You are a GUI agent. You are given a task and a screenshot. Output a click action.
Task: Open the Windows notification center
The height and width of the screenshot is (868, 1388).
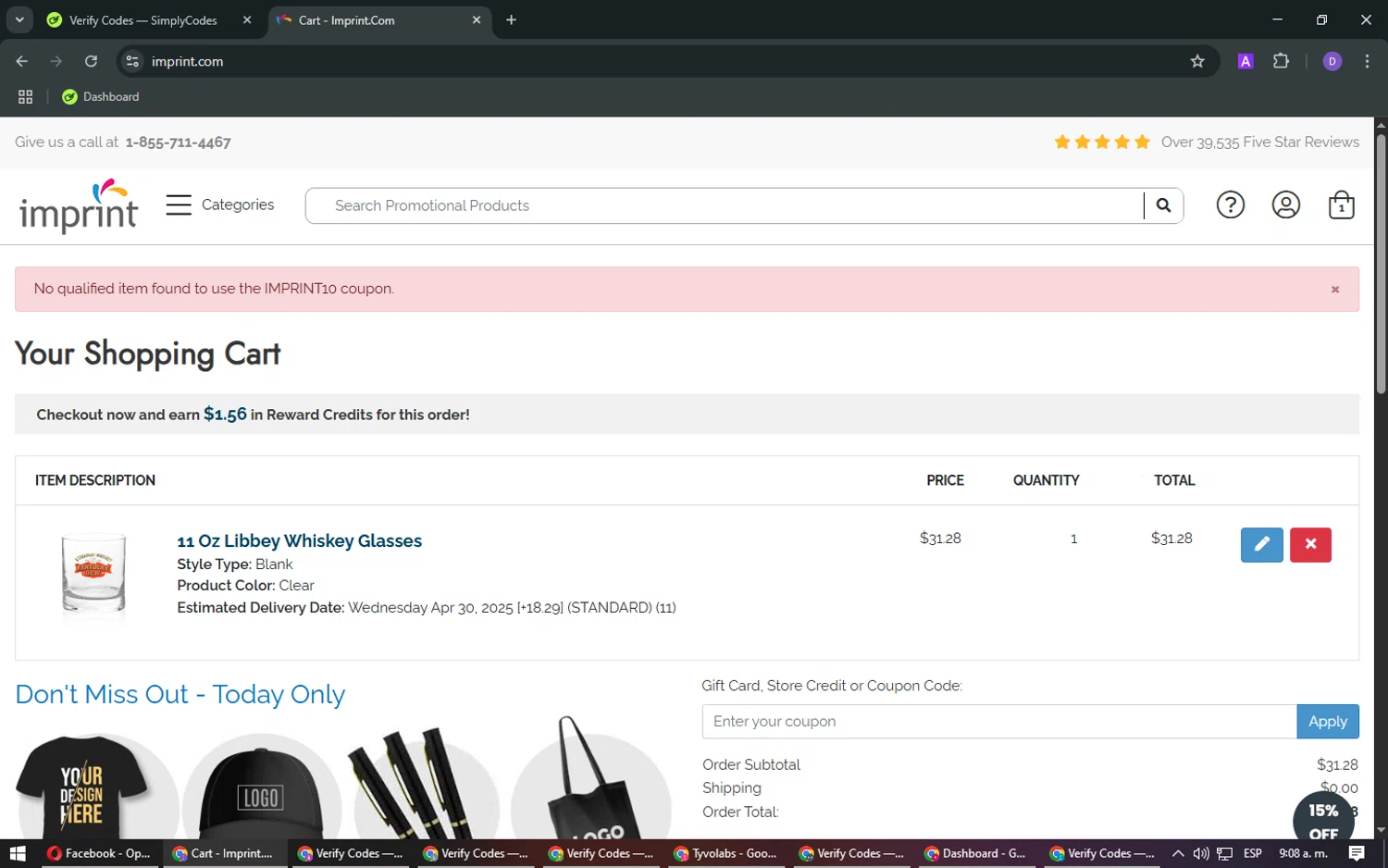[x=1357, y=853]
